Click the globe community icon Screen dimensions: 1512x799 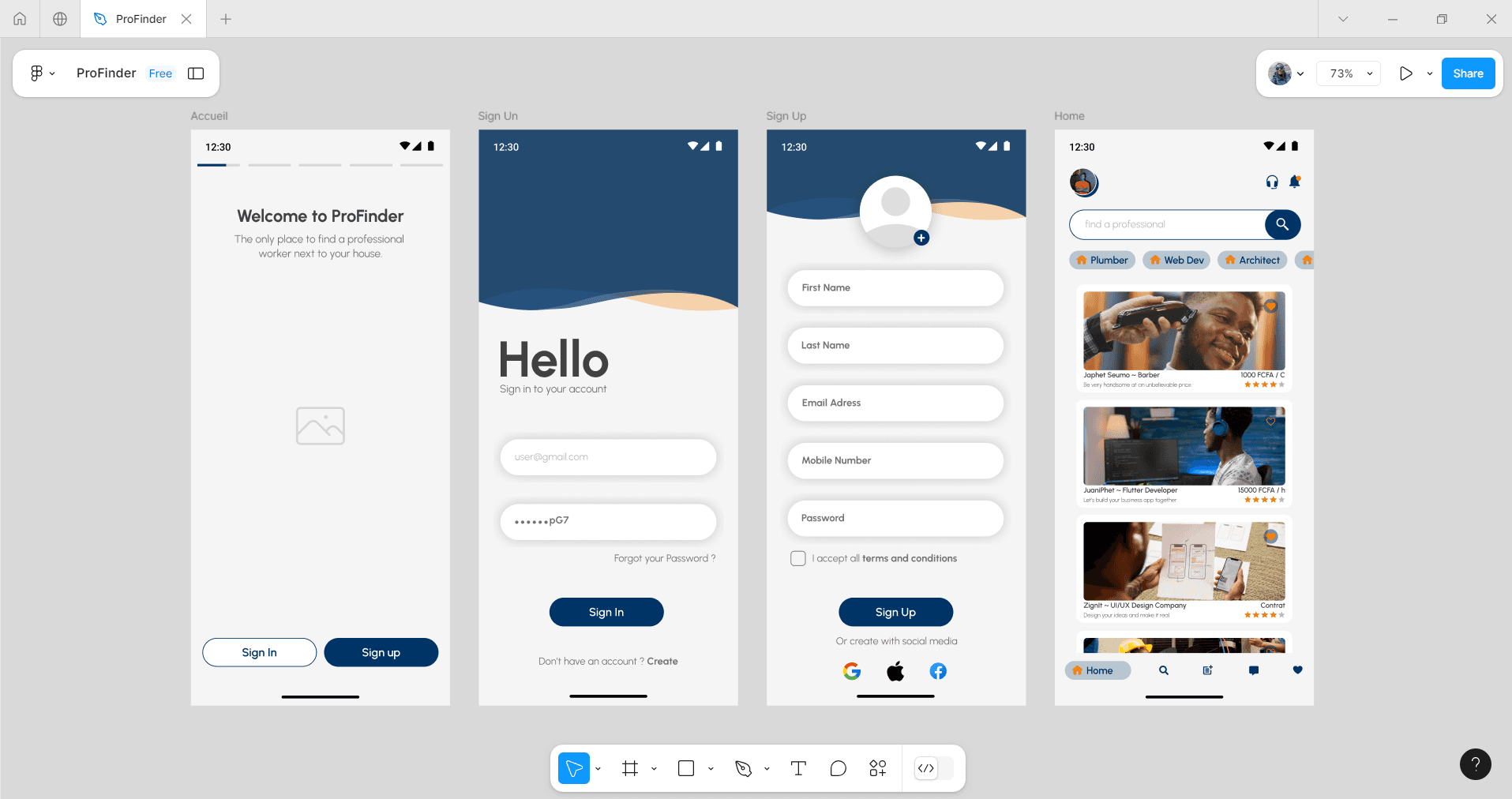60,19
